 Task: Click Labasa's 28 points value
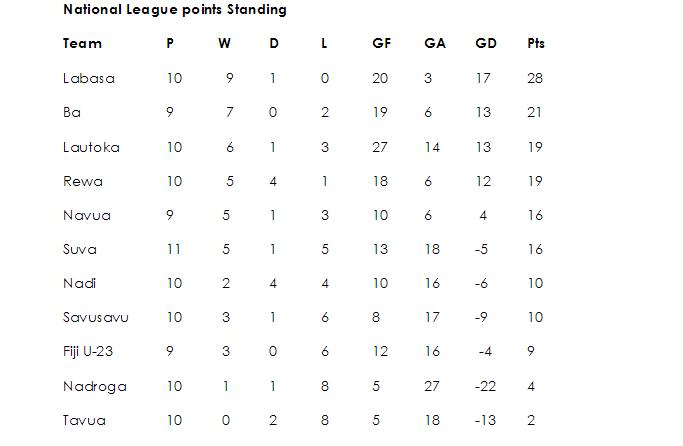(x=535, y=78)
